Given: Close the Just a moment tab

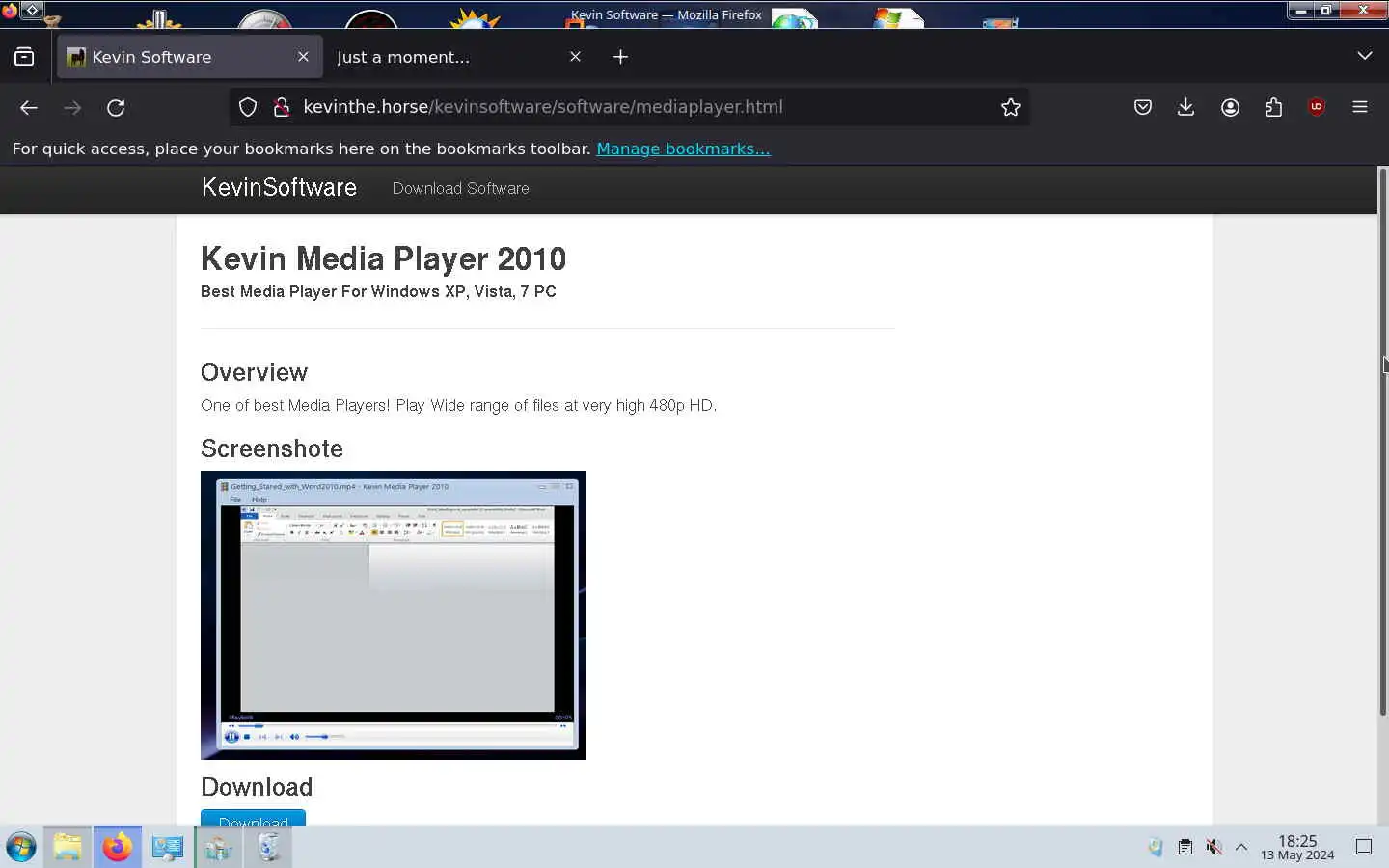Looking at the screenshot, I should (575, 57).
